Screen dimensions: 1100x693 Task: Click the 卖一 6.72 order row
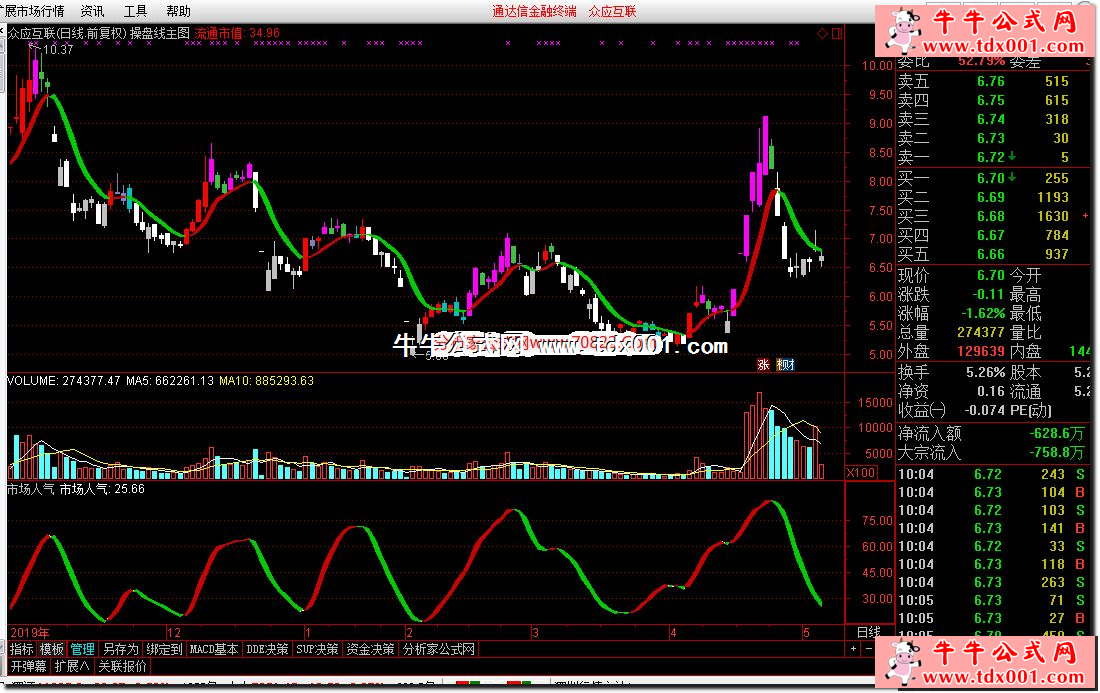(x=984, y=157)
